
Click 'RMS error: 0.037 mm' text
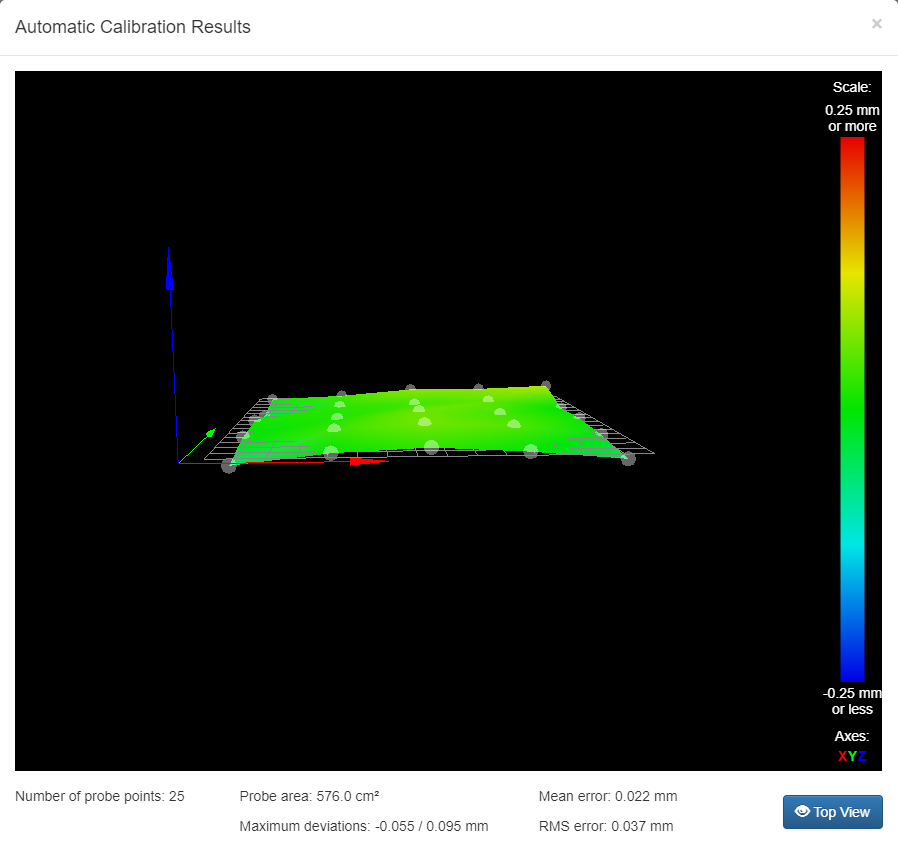606,826
